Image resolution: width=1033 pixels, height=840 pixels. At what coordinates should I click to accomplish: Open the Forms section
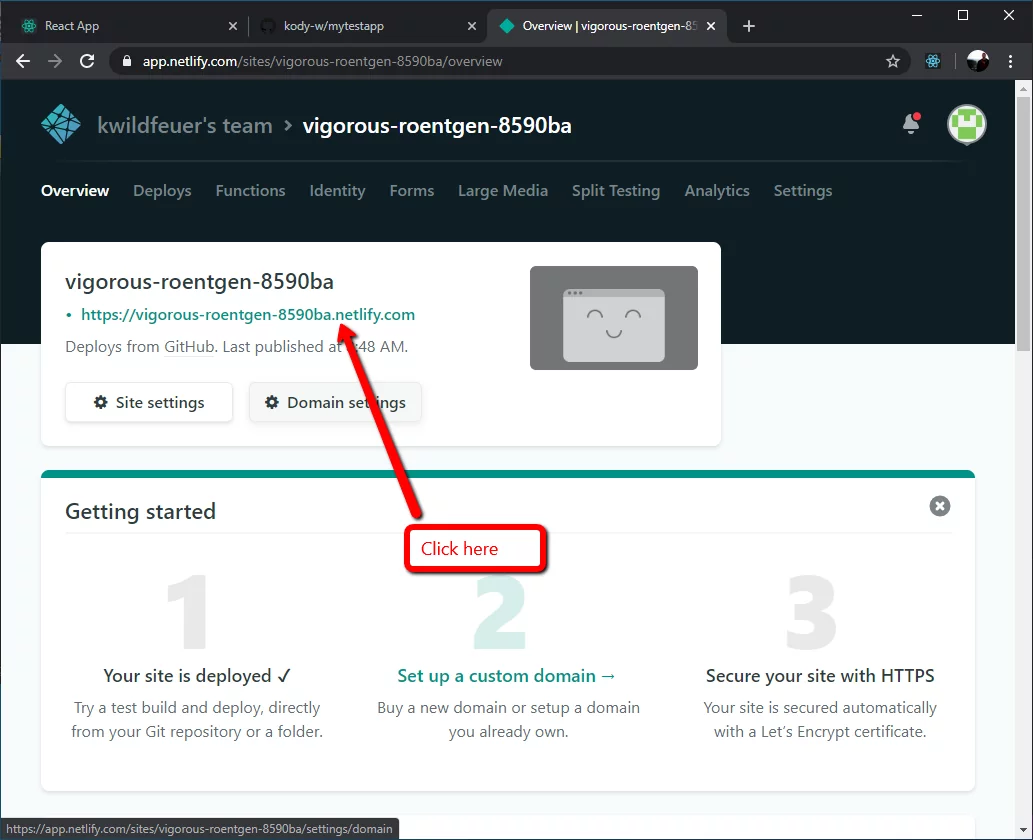[x=412, y=190]
